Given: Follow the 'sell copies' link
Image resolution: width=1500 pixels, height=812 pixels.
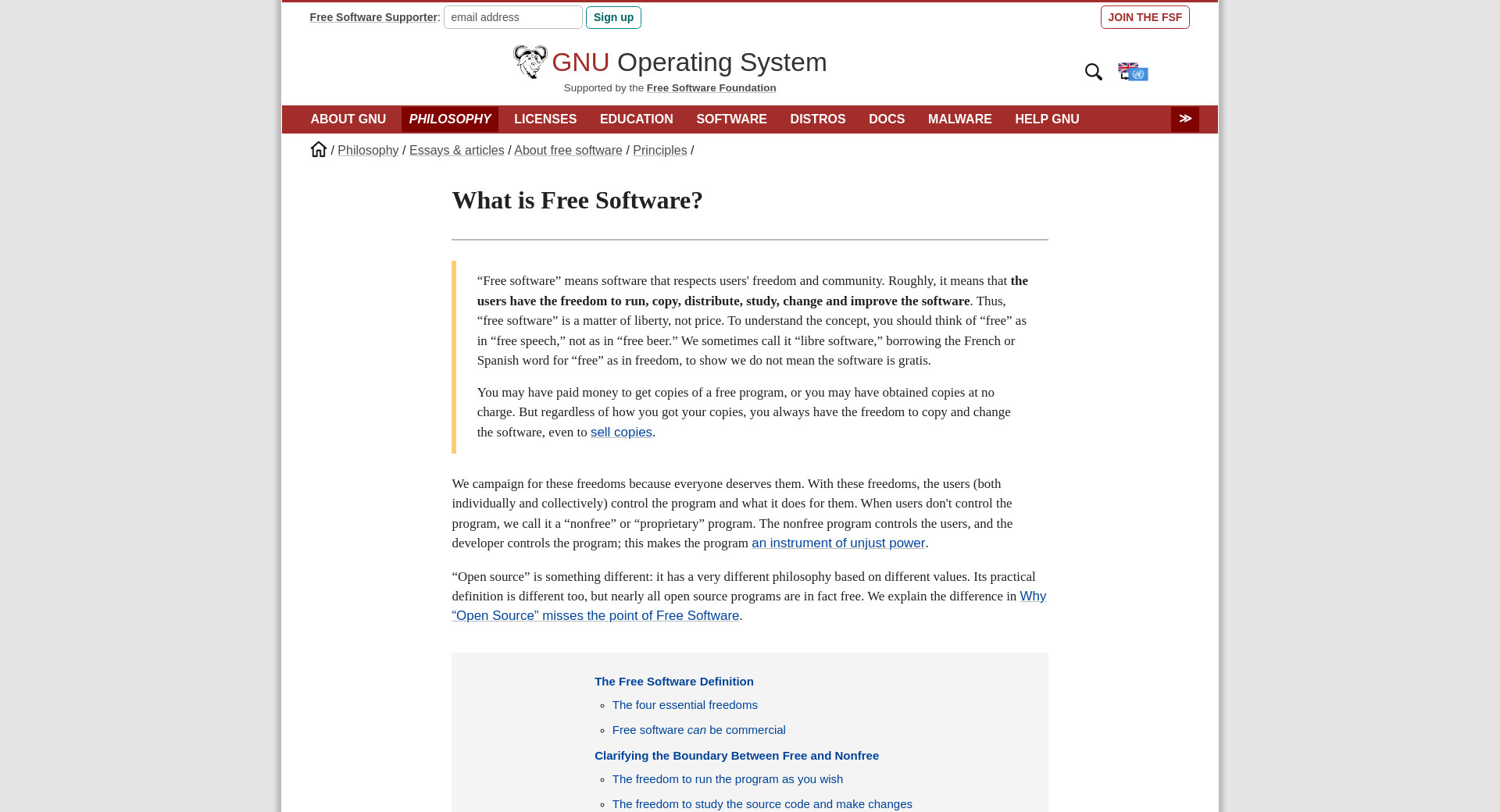Looking at the screenshot, I should coord(621,433).
